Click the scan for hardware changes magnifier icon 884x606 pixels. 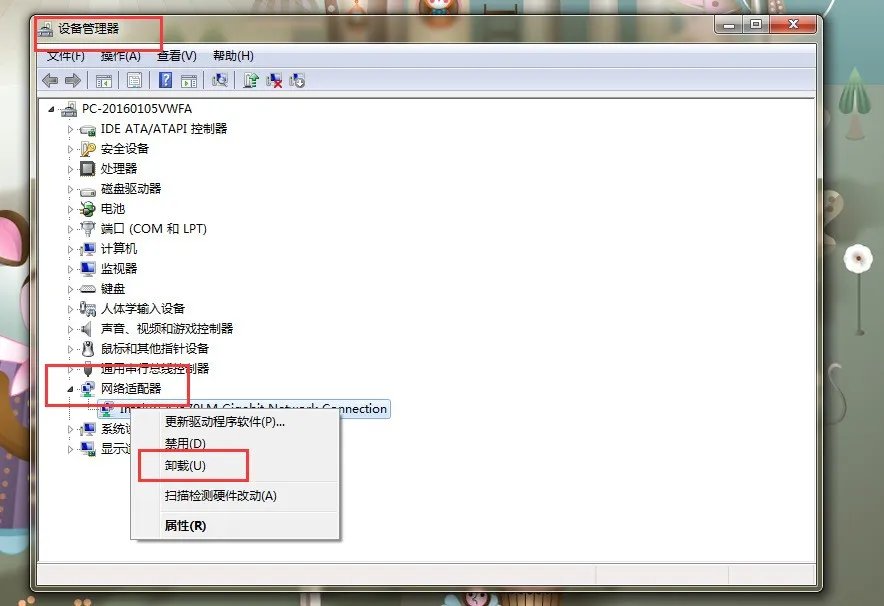(x=220, y=80)
